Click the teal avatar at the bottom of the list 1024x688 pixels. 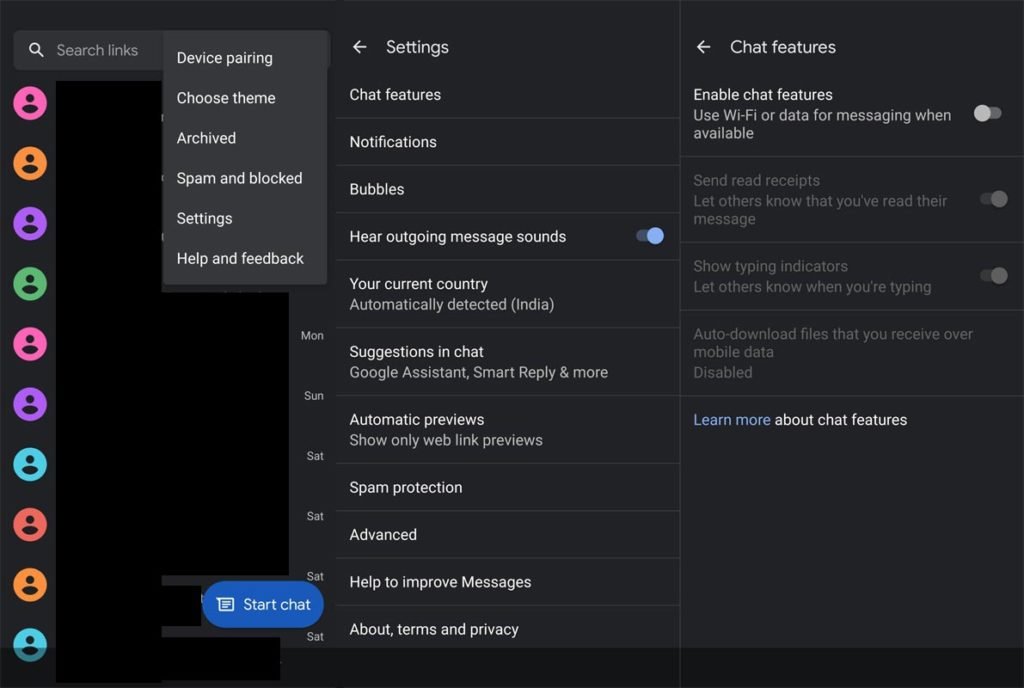point(29,645)
